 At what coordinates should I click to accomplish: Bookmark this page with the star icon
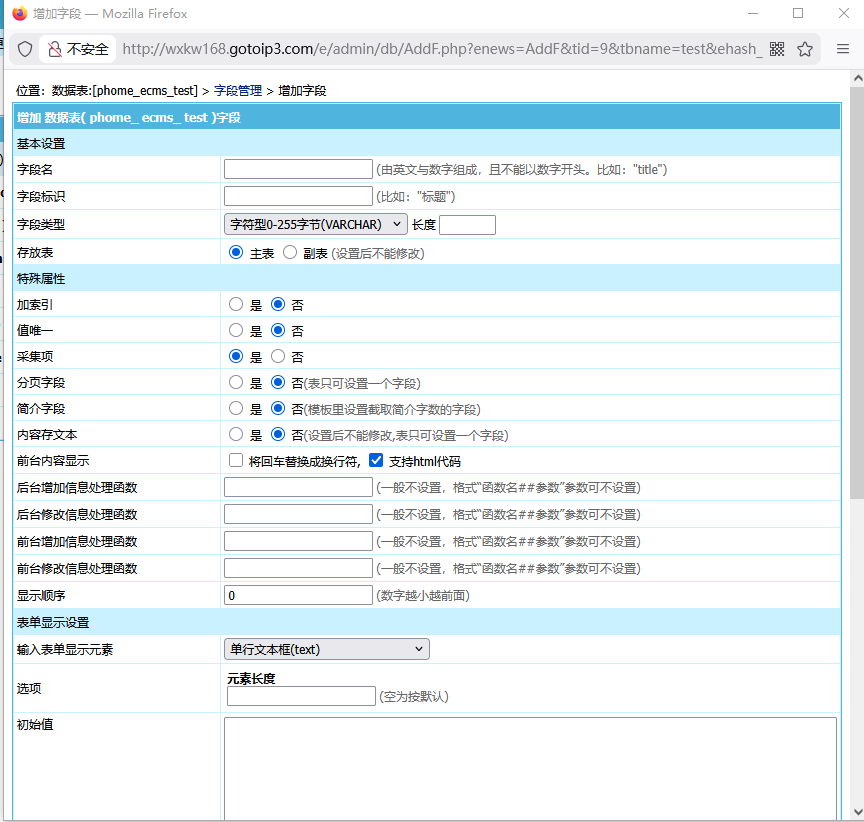(x=805, y=49)
